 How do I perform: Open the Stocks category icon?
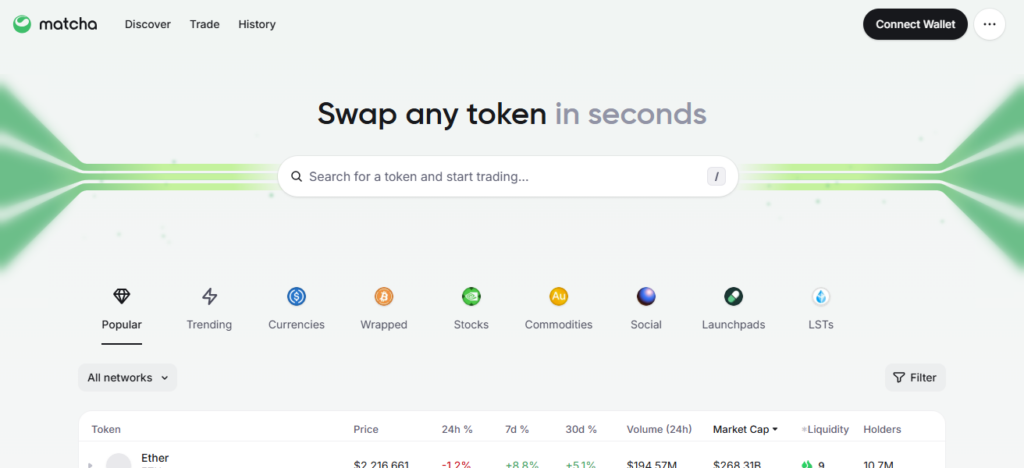click(x=471, y=296)
